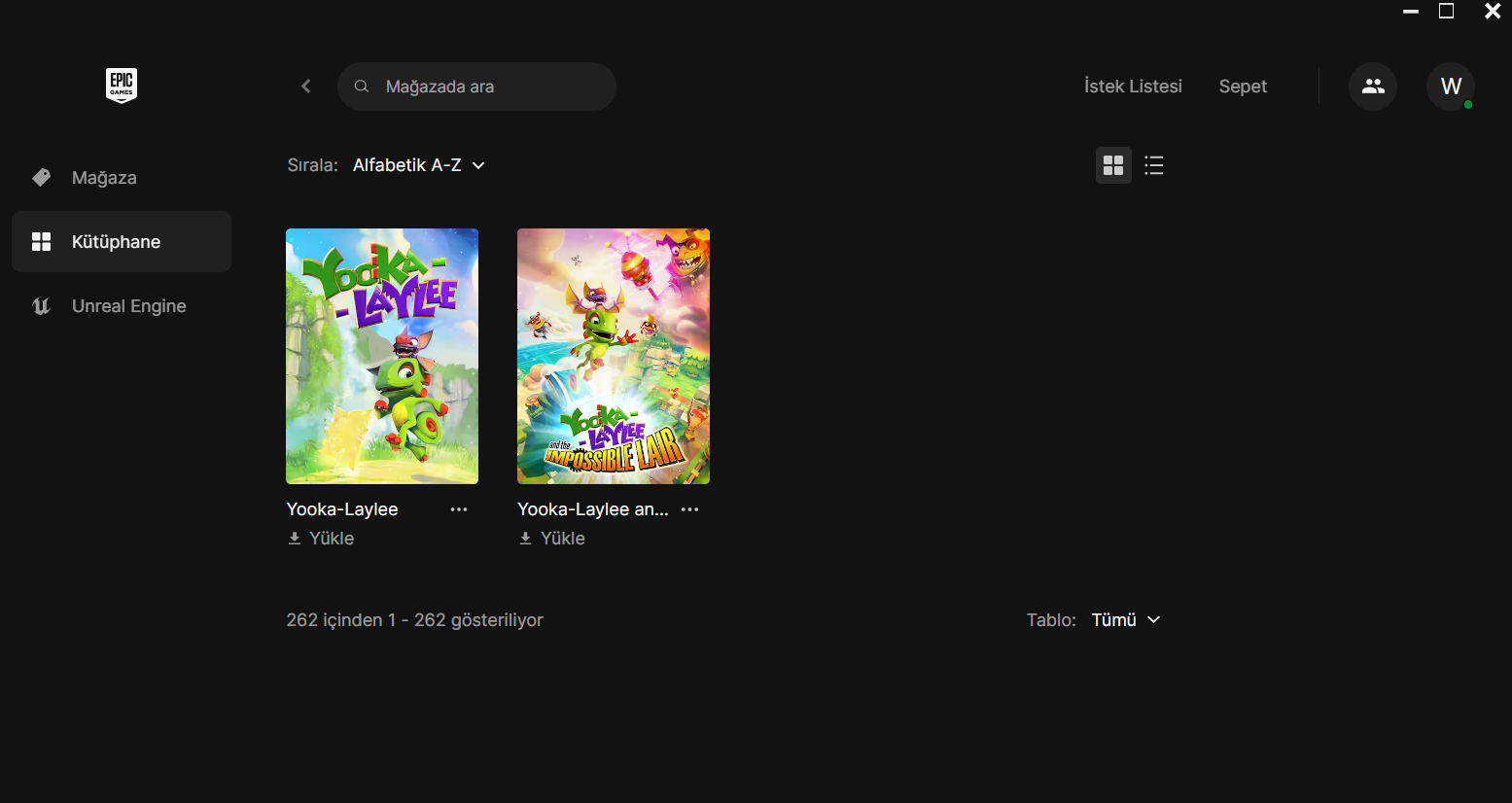Go back with the back arrow
The width and height of the screenshot is (1512, 803).
(306, 87)
